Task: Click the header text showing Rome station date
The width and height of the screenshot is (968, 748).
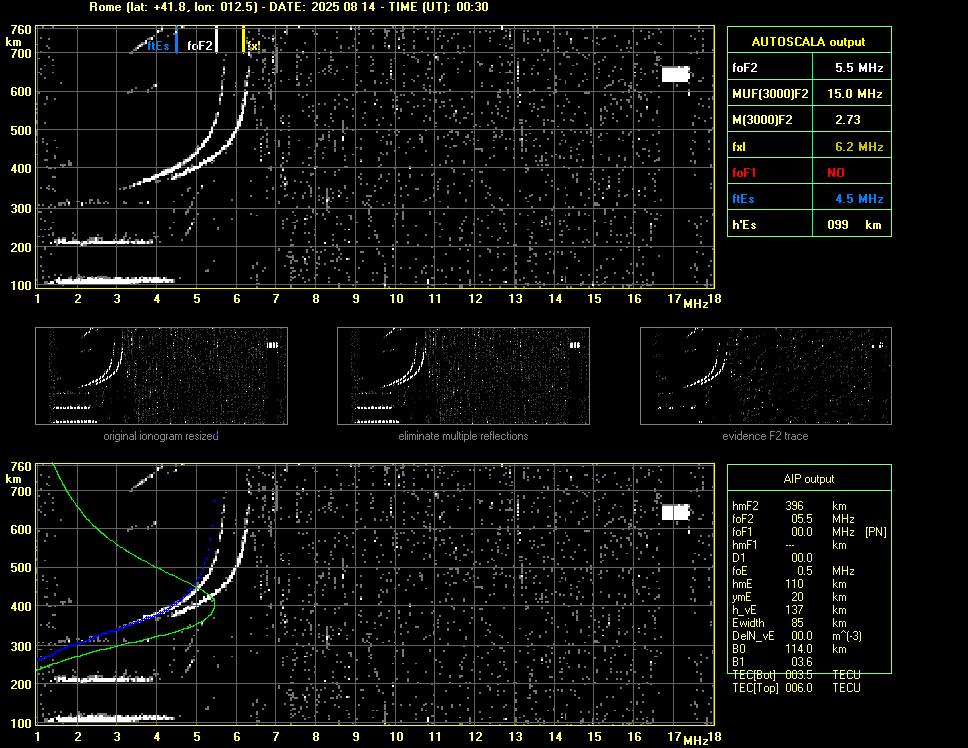Action: pos(289,7)
